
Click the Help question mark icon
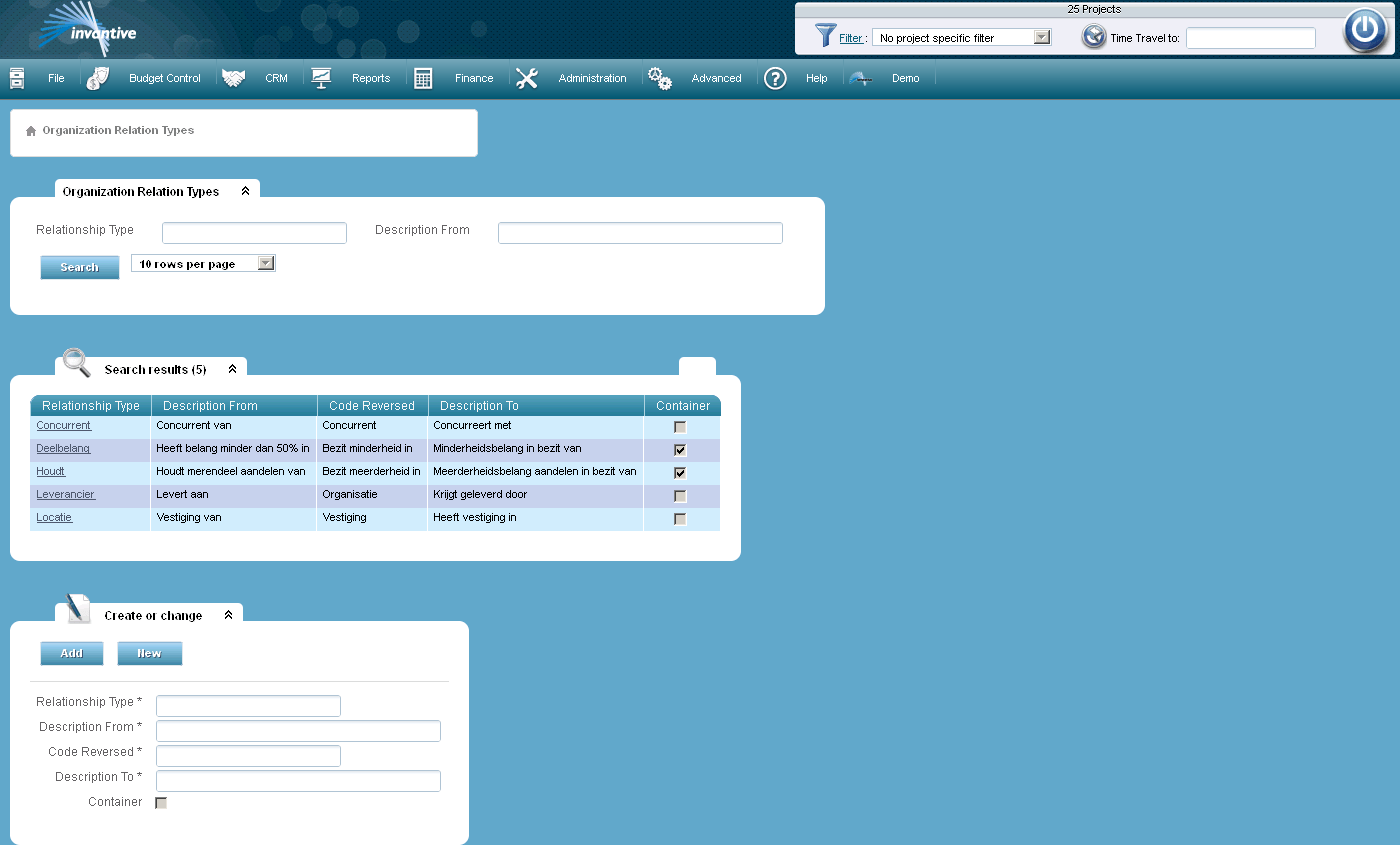[775, 78]
